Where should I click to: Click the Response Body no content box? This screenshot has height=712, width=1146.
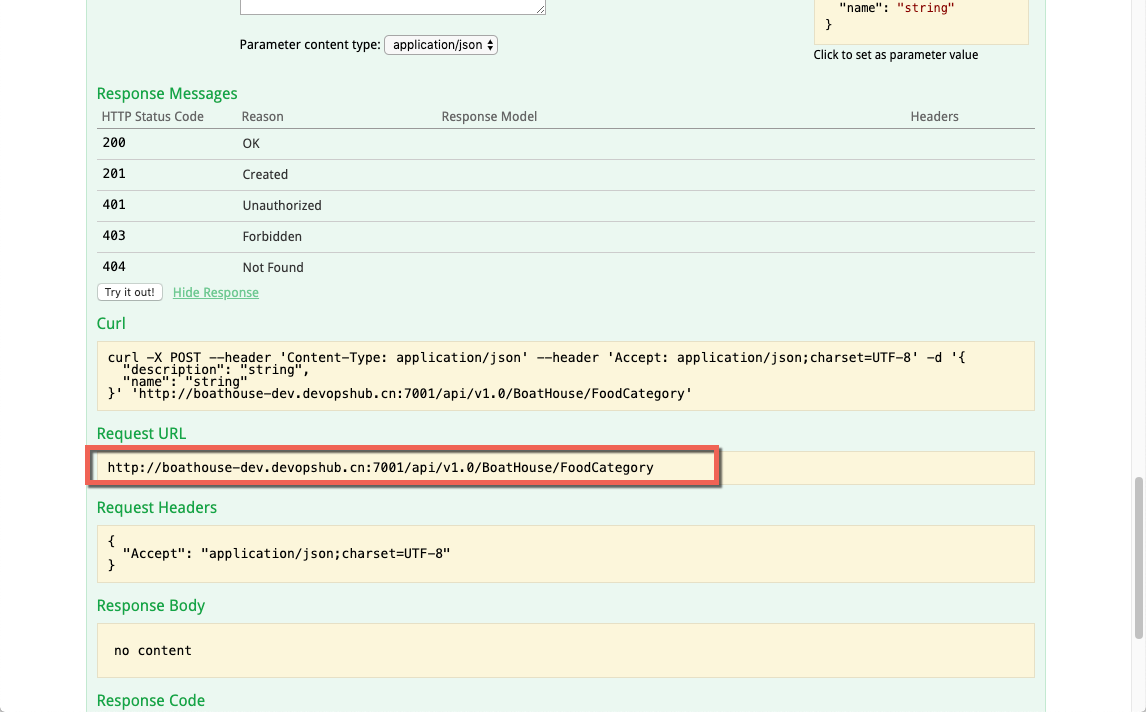566,651
